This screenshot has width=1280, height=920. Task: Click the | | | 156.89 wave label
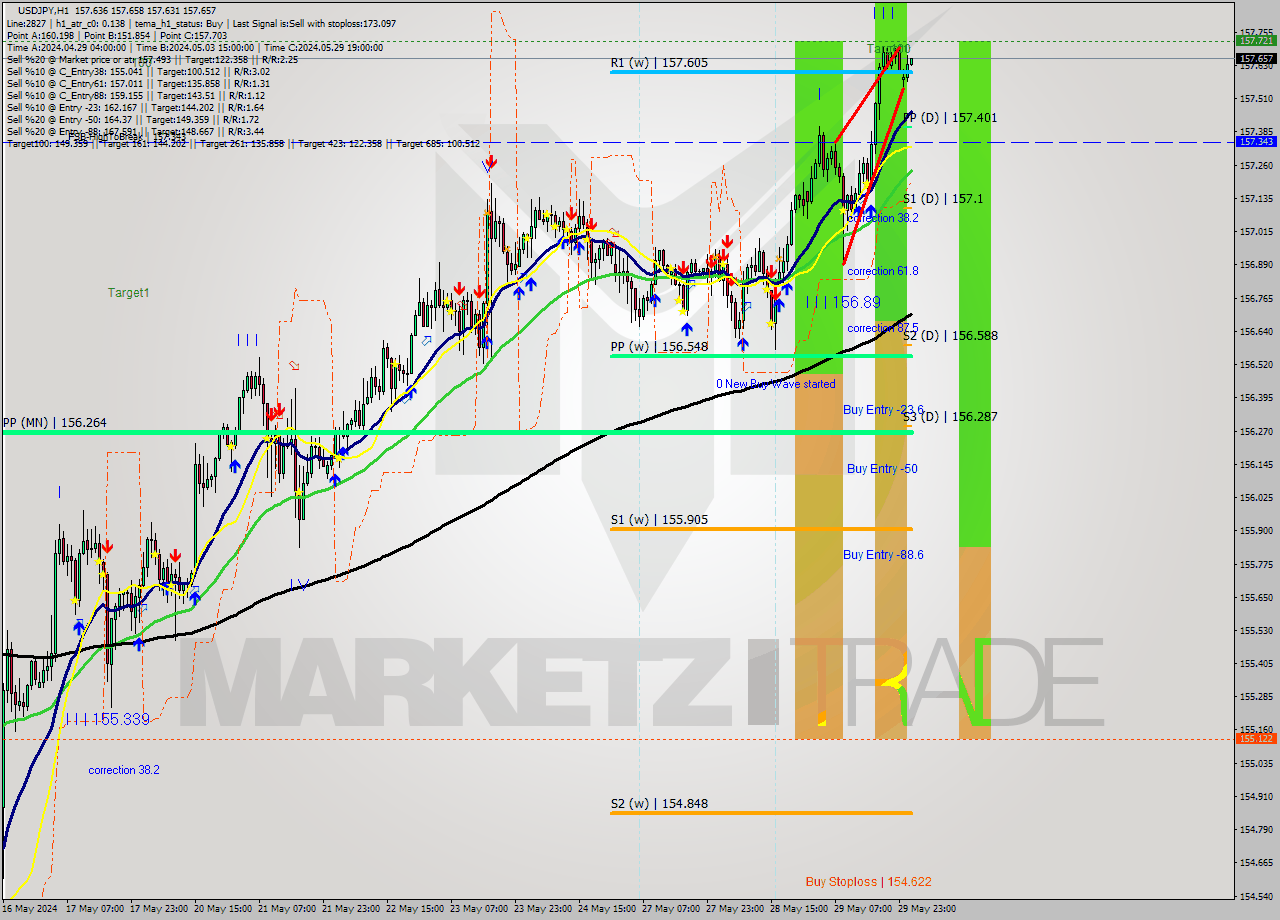(x=843, y=302)
